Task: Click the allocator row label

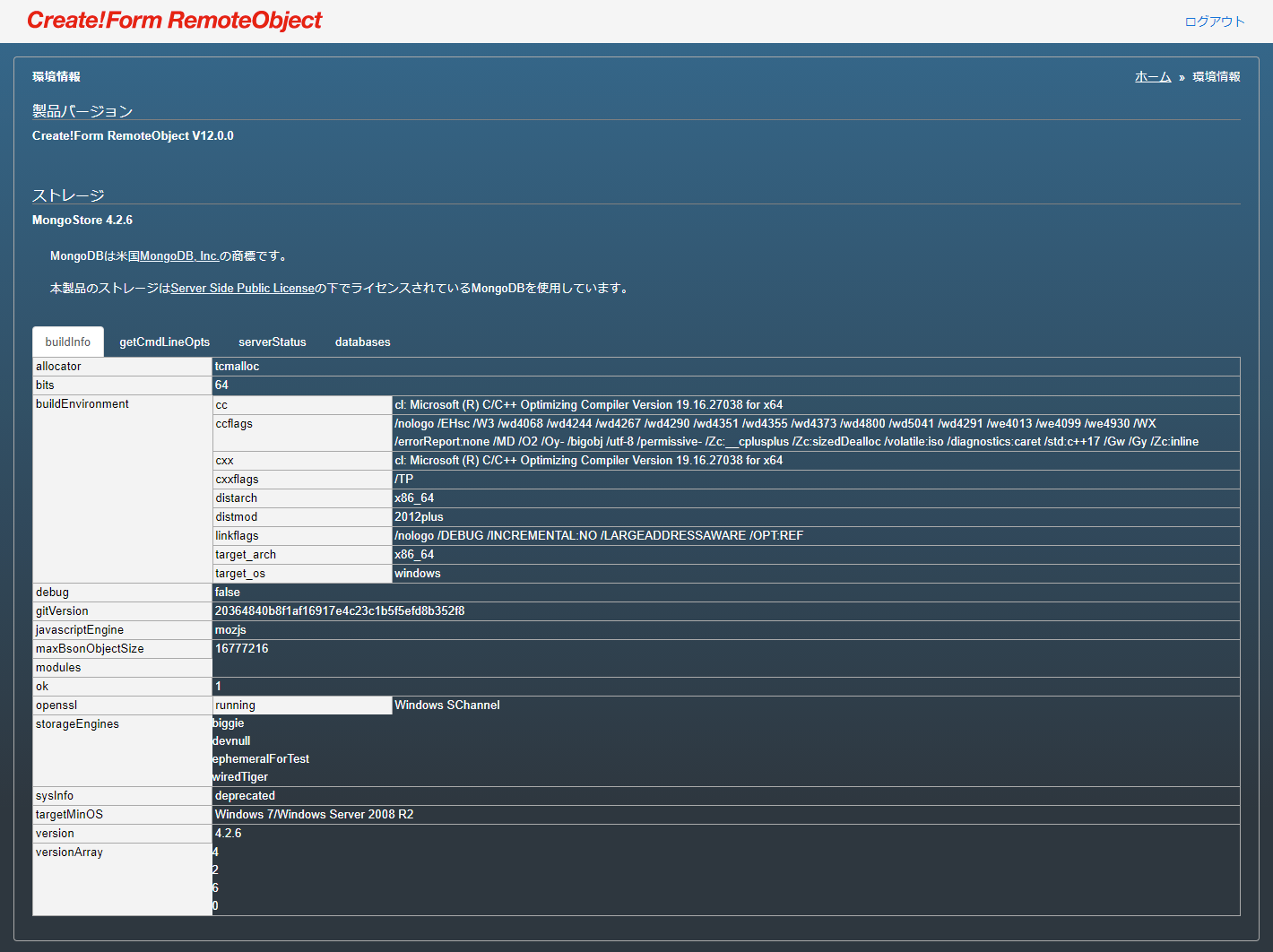Action: pyautogui.click(x=123, y=367)
